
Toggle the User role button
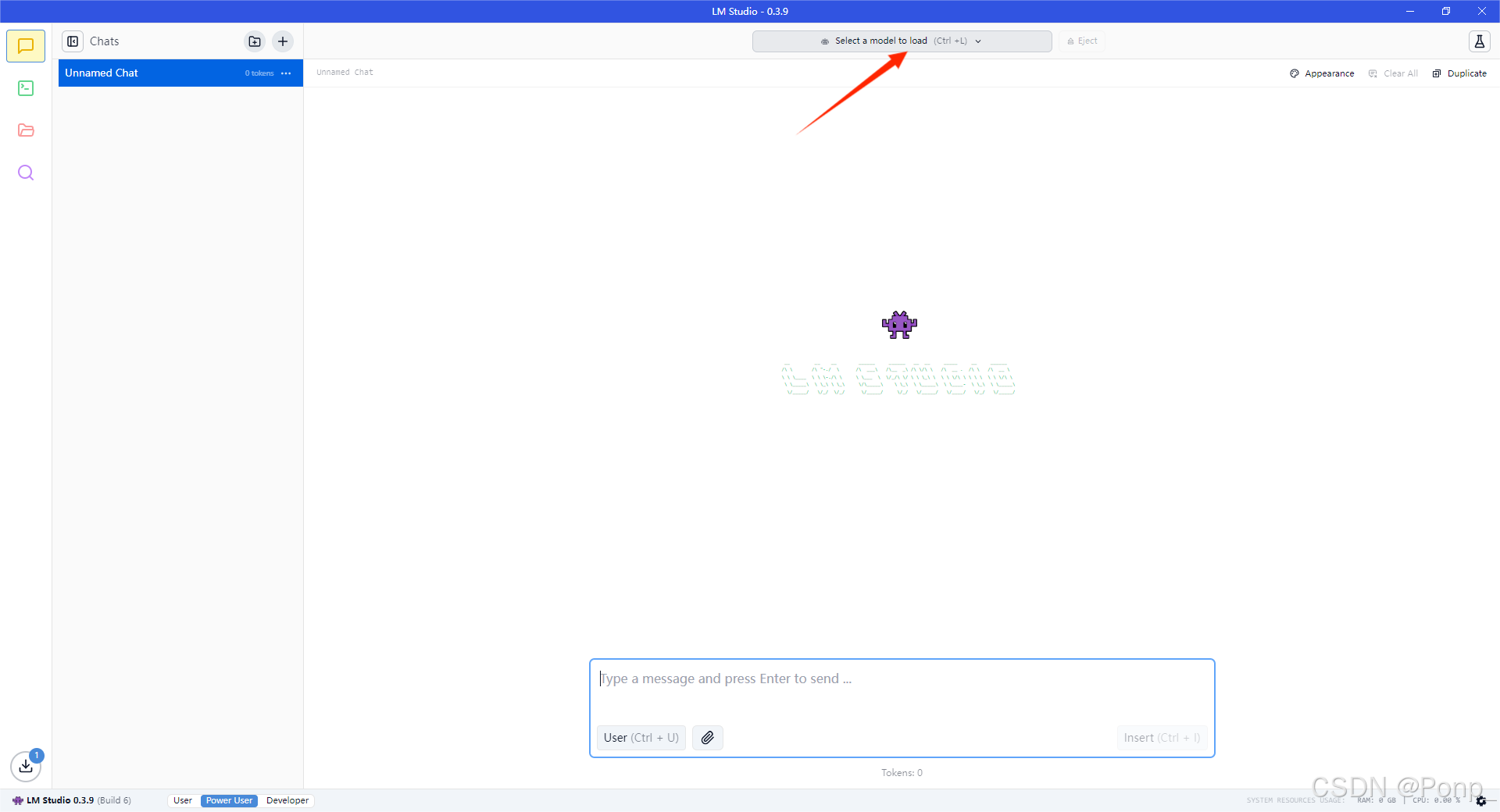click(x=641, y=738)
